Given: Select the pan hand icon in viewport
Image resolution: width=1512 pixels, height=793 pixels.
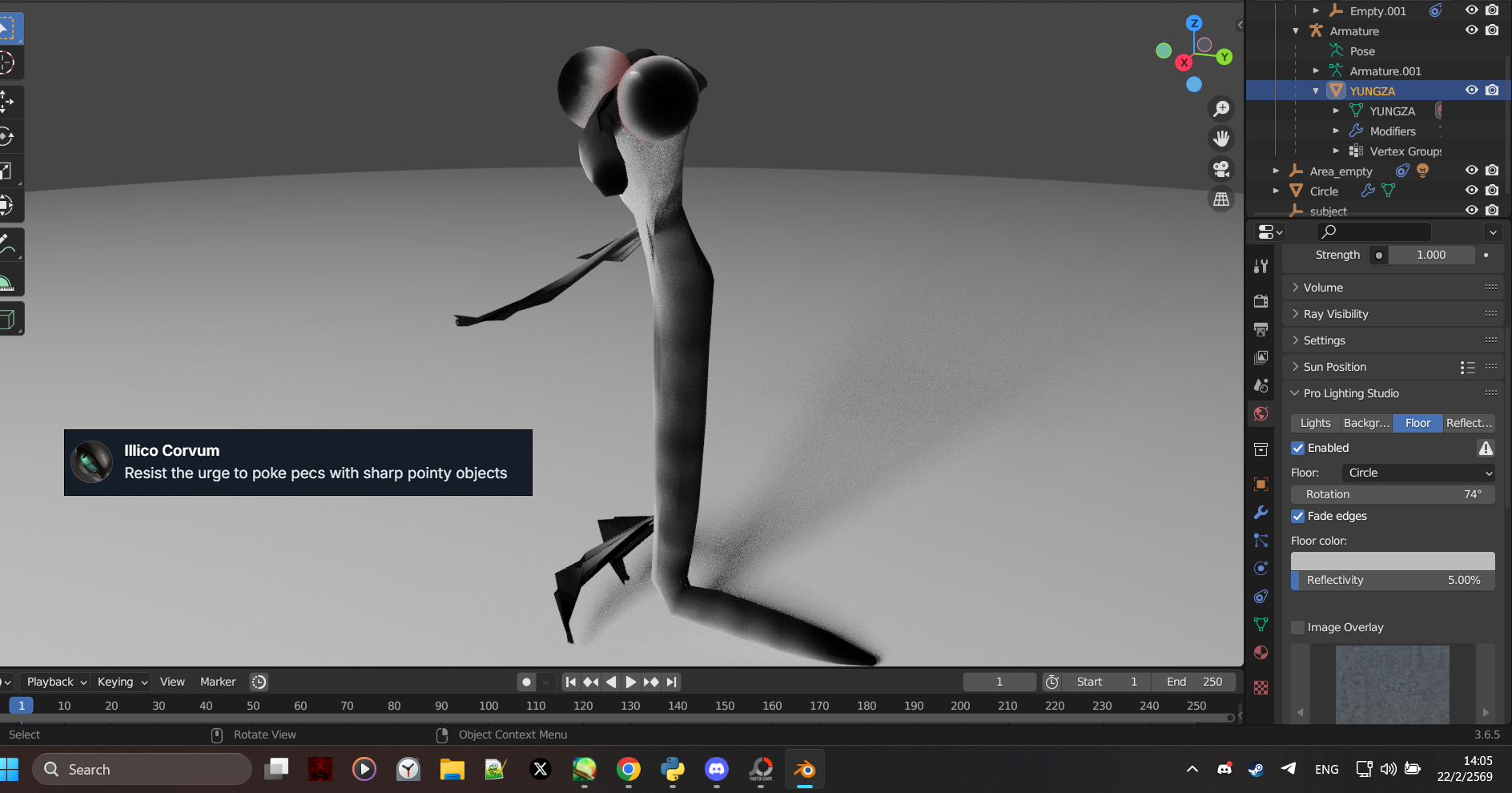Looking at the screenshot, I should click(x=1221, y=139).
